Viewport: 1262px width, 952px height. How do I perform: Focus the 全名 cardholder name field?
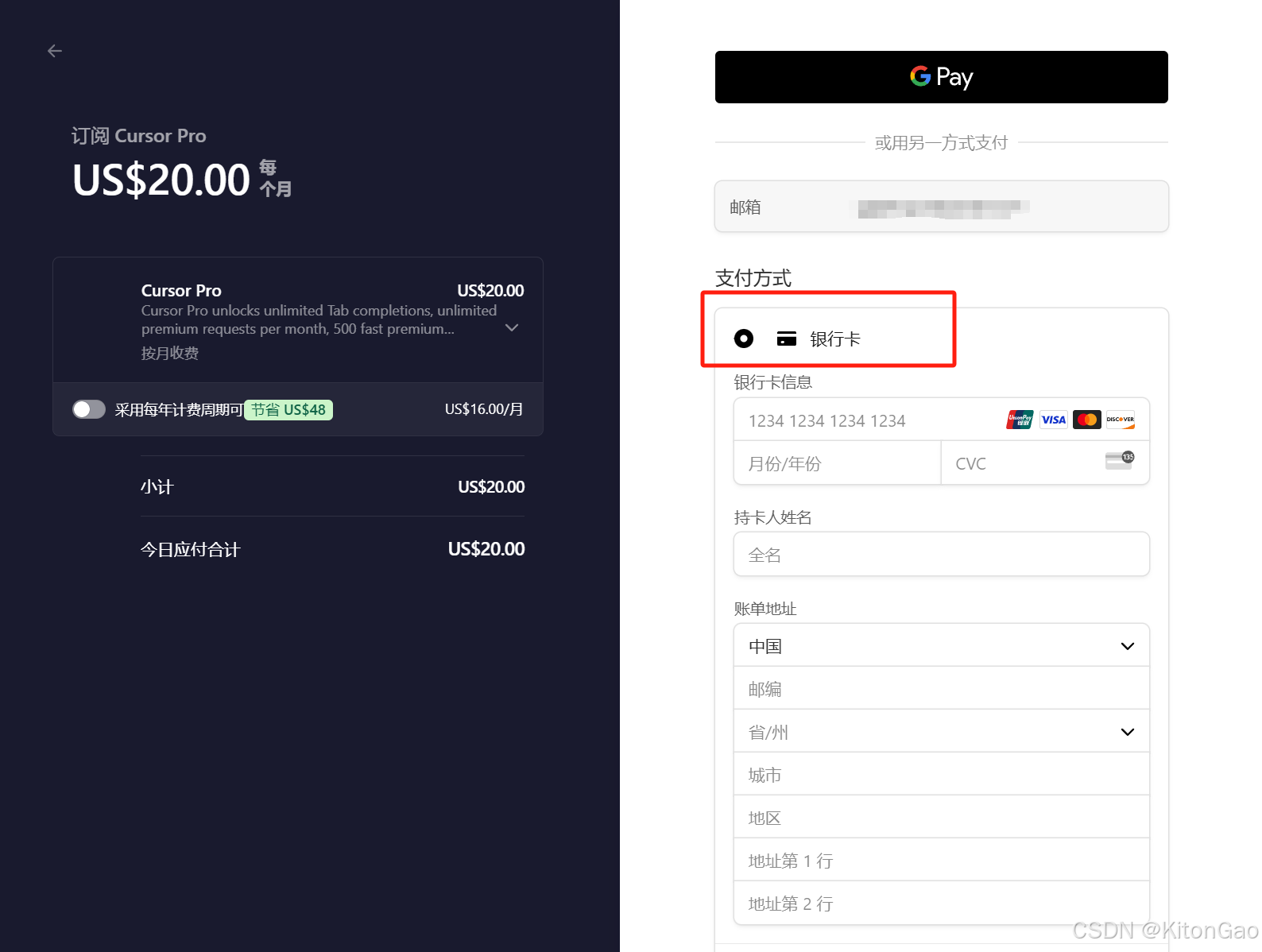tap(942, 554)
